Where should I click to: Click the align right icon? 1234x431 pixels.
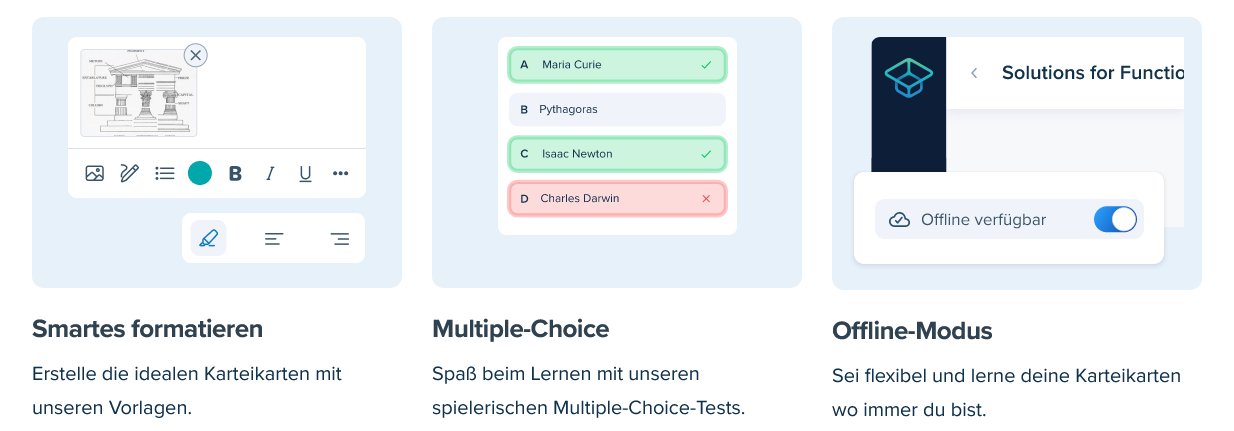tap(339, 239)
